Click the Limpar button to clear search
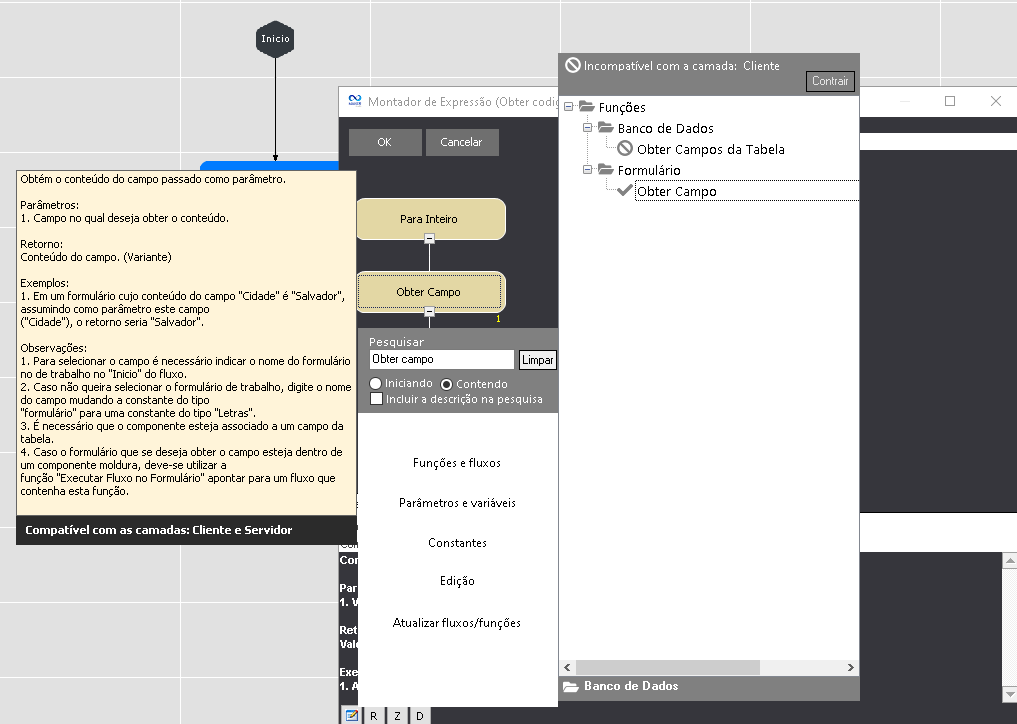 coord(537,360)
